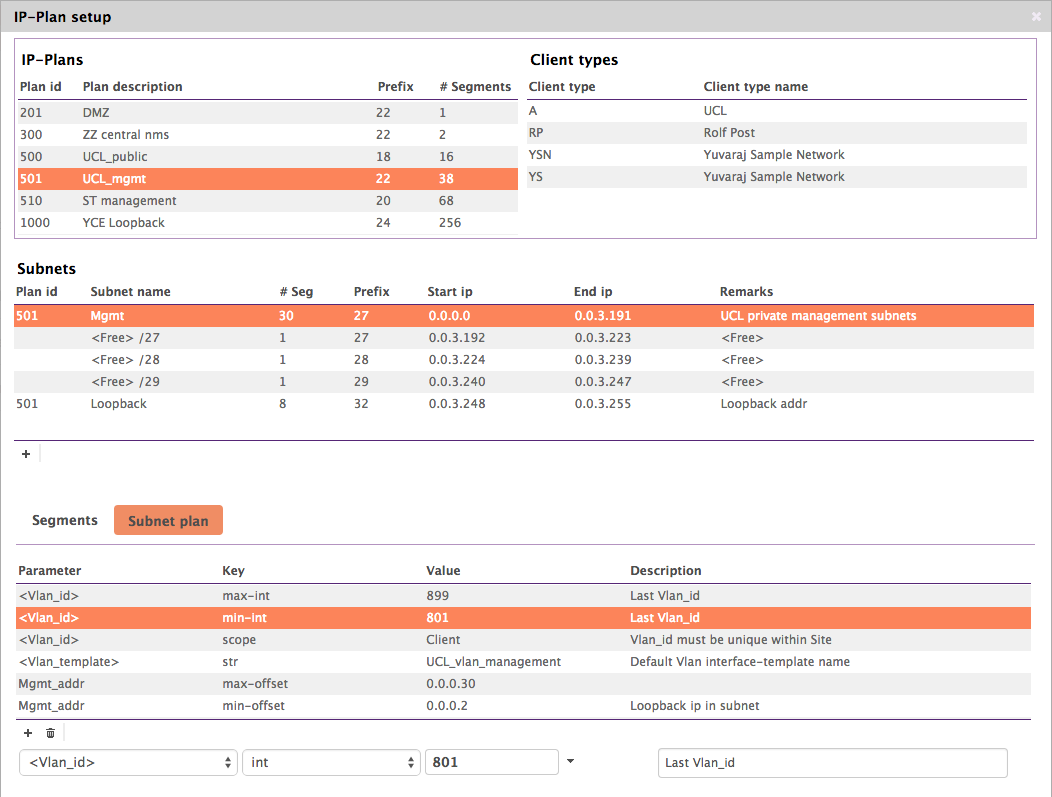Select the Rolf Post client type
Image resolution: width=1052 pixels, height=797 pixels.
[776, 133]
